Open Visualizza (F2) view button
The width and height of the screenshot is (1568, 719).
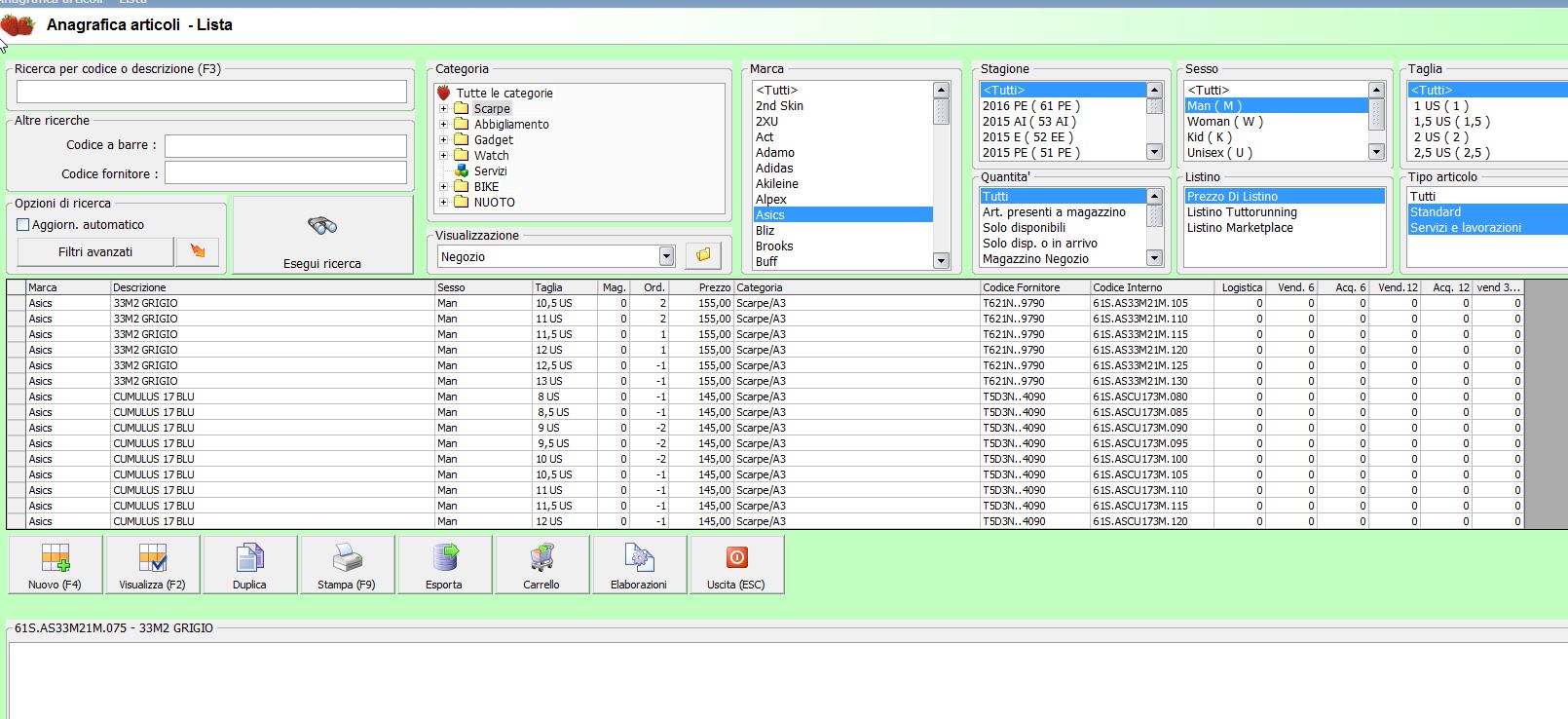pyautogui.click(x=152, y=564)
